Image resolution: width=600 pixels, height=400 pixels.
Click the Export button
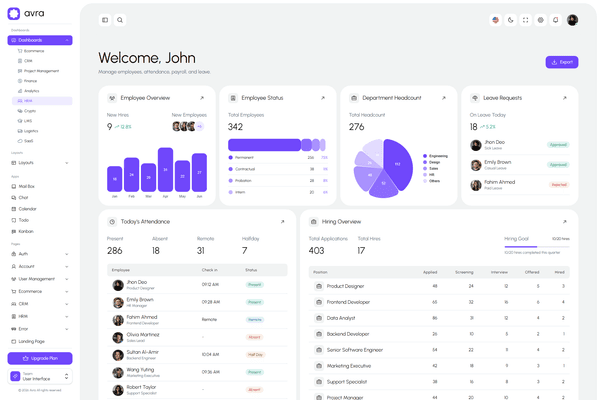tap(562, 62)
